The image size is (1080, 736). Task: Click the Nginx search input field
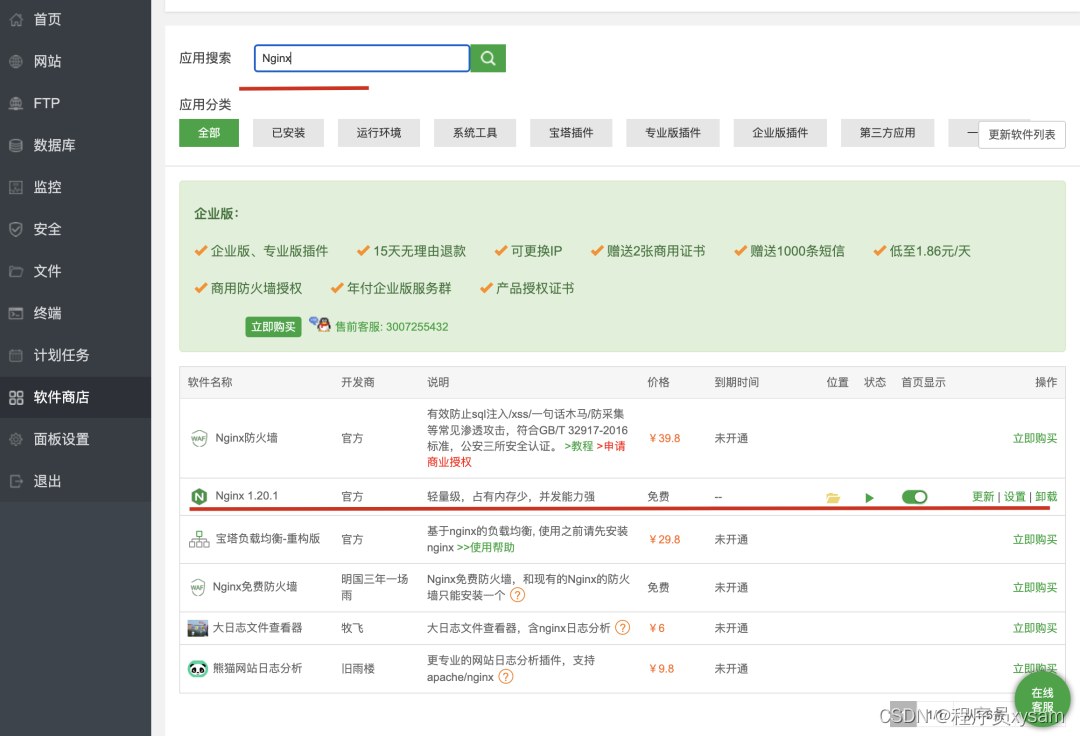point(362,59)
